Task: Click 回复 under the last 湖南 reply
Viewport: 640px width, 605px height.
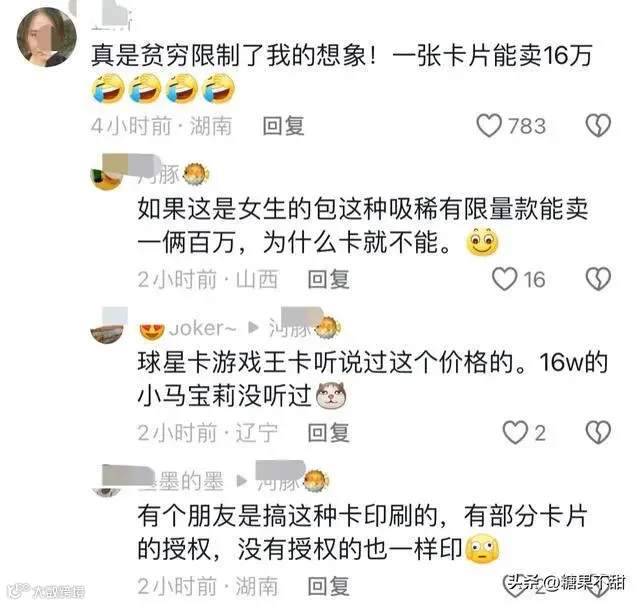Action: tap(328, 587)
